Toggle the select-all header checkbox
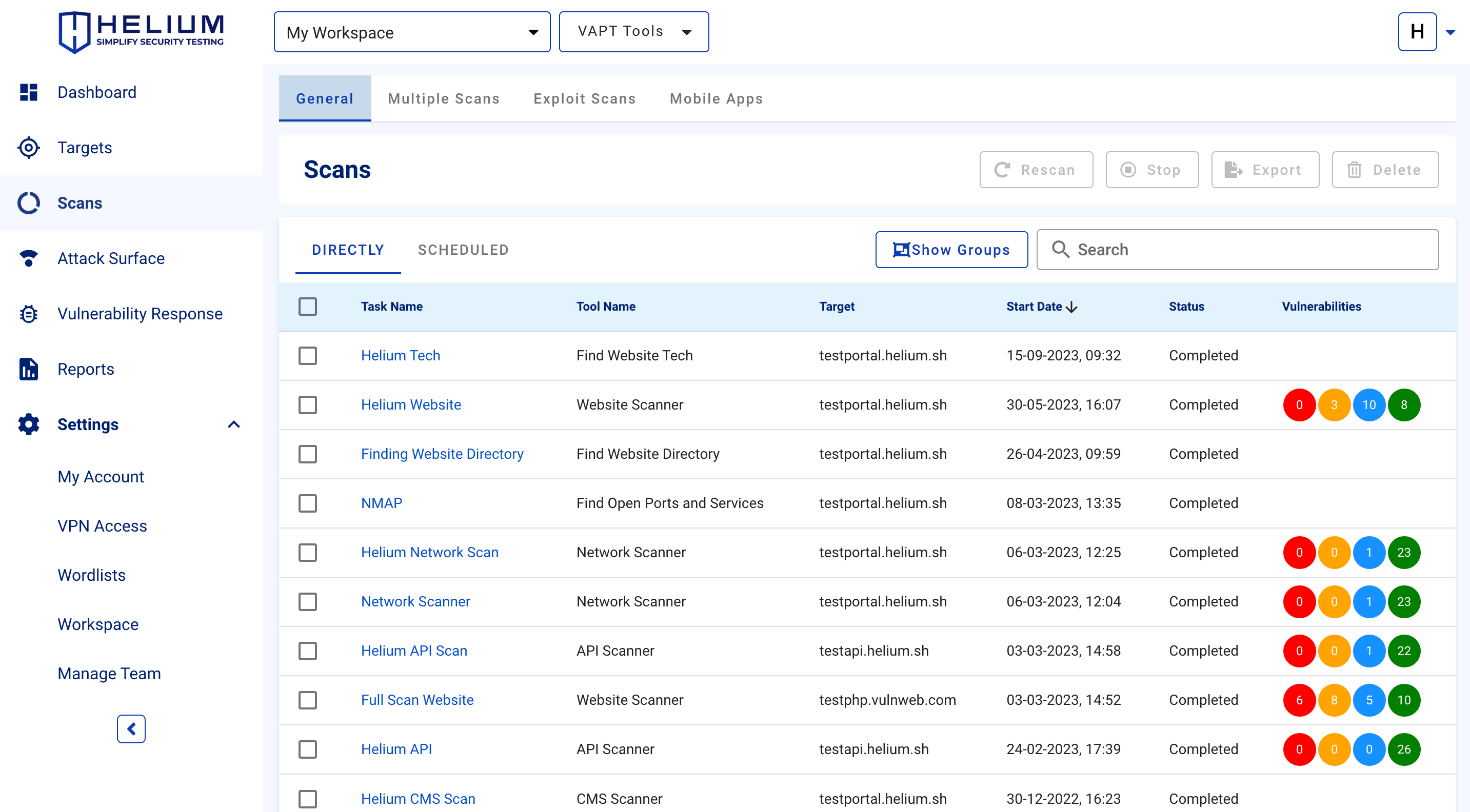The height and width of the screenshot is (812, 1470). click(308, 306)
